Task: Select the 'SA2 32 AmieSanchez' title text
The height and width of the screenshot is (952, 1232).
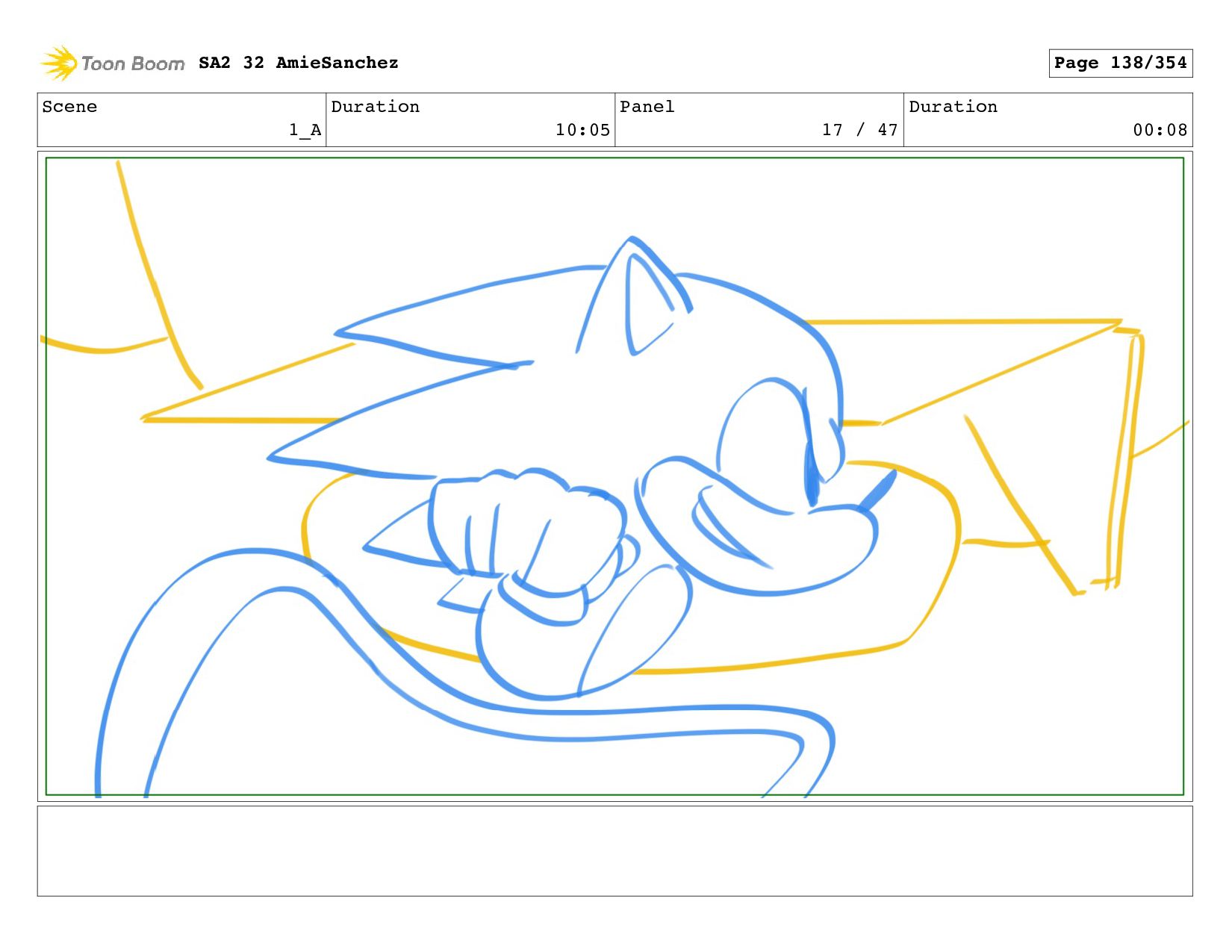Action: tap(299, 63)
